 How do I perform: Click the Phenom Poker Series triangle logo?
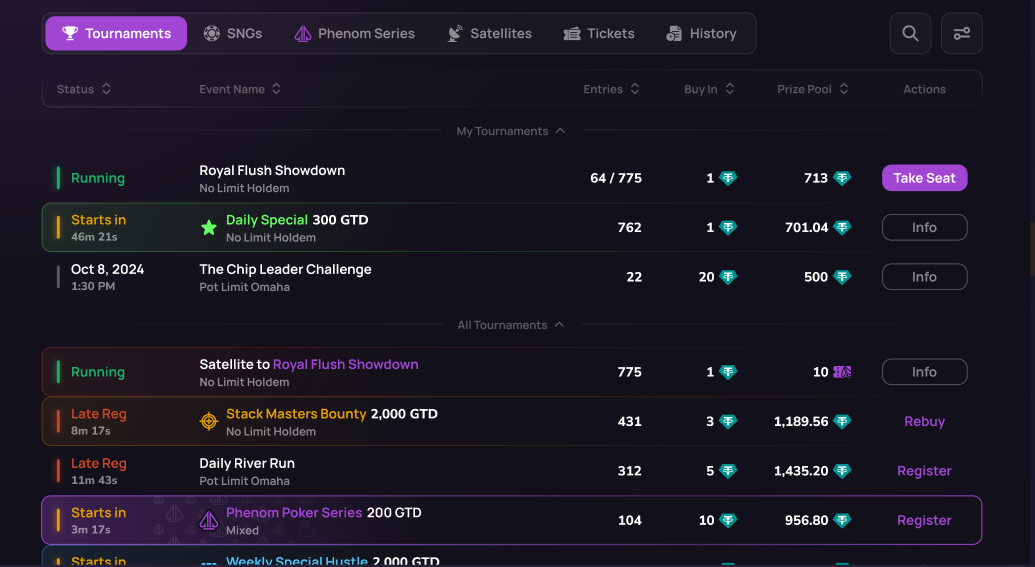click(209, 520)
